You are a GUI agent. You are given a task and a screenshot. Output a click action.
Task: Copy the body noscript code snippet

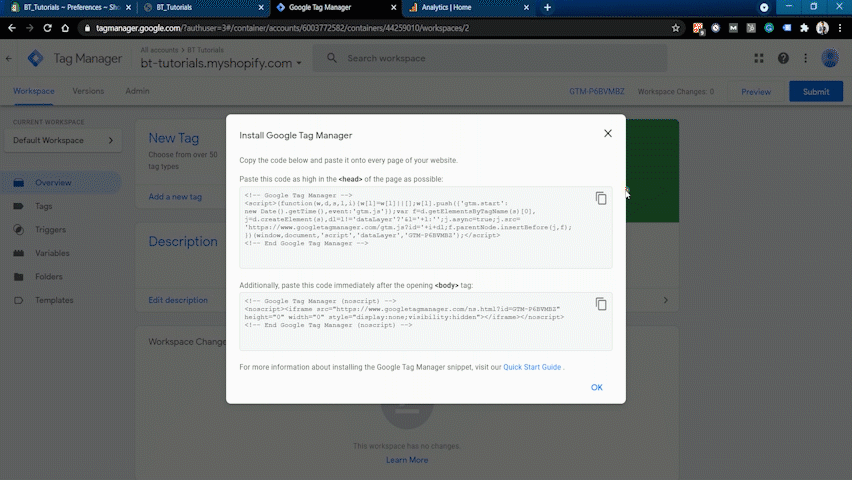coord(600,304)
